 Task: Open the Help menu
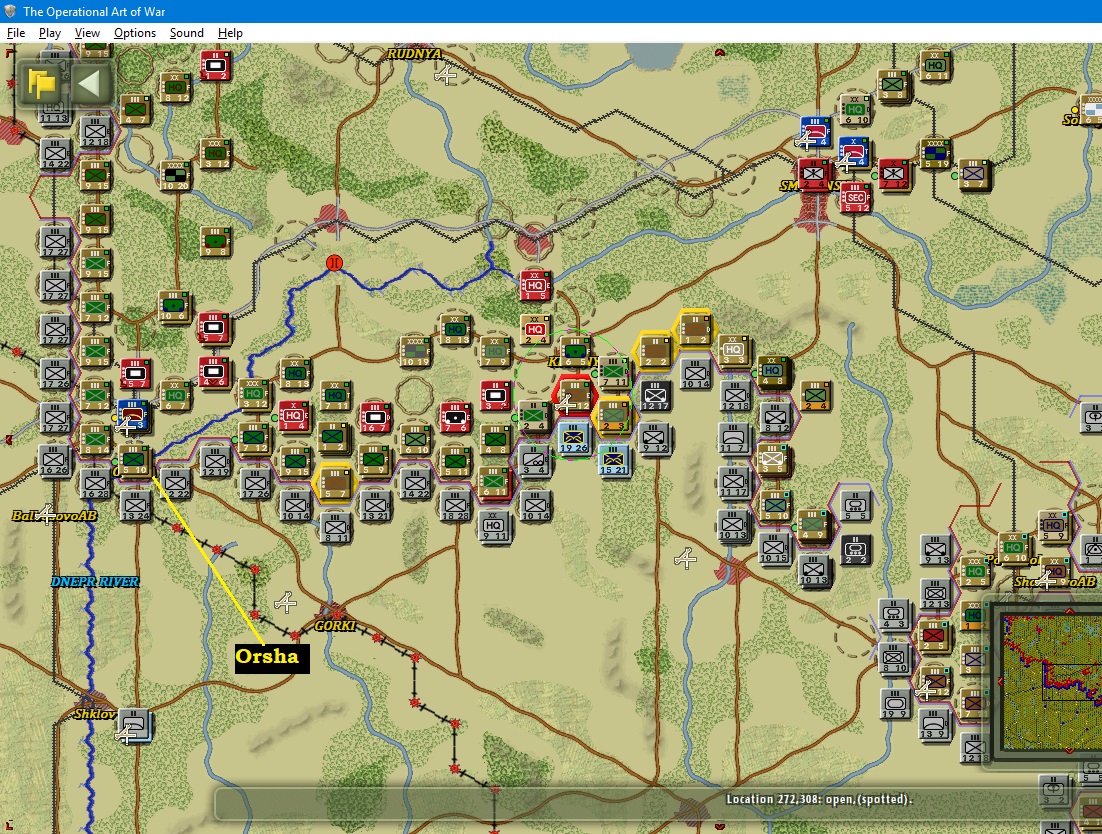(x=230, y=33)
